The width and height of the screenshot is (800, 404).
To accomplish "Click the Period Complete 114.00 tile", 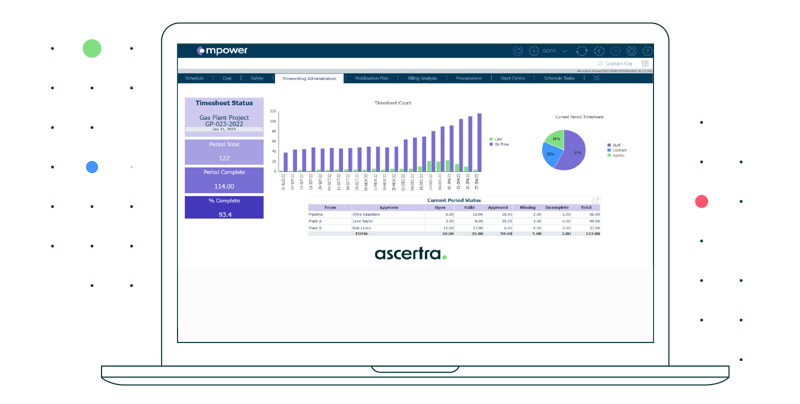I will point(224,180).
